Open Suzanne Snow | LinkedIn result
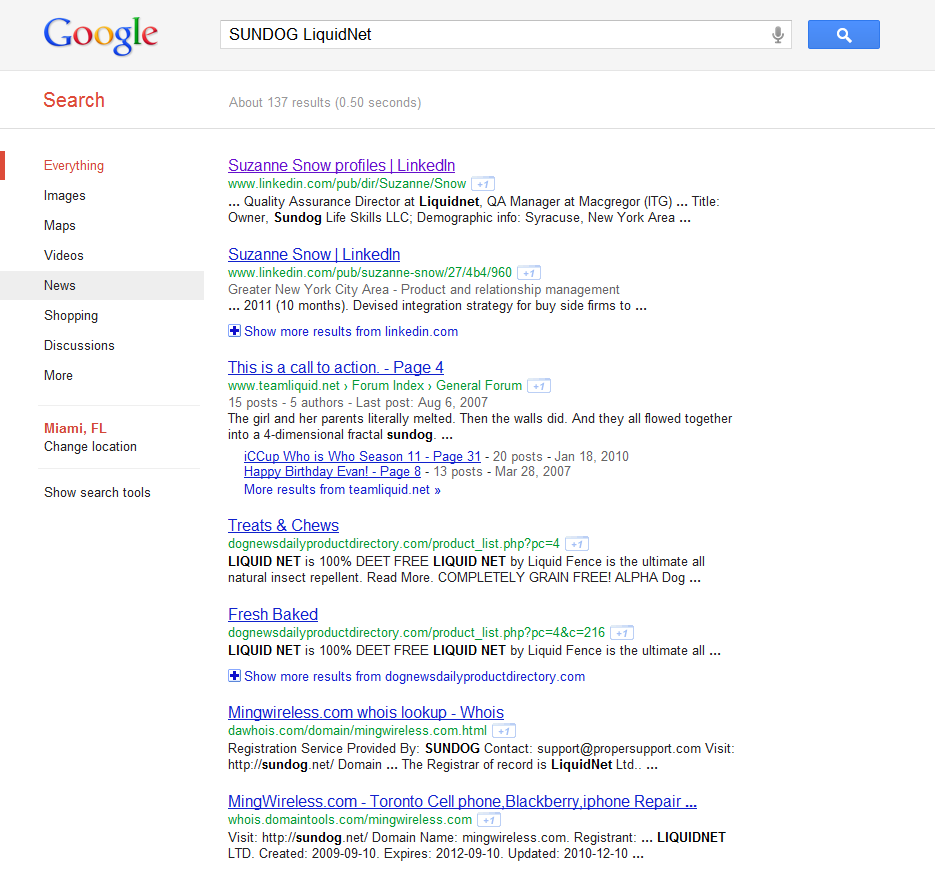 [314, 254]
